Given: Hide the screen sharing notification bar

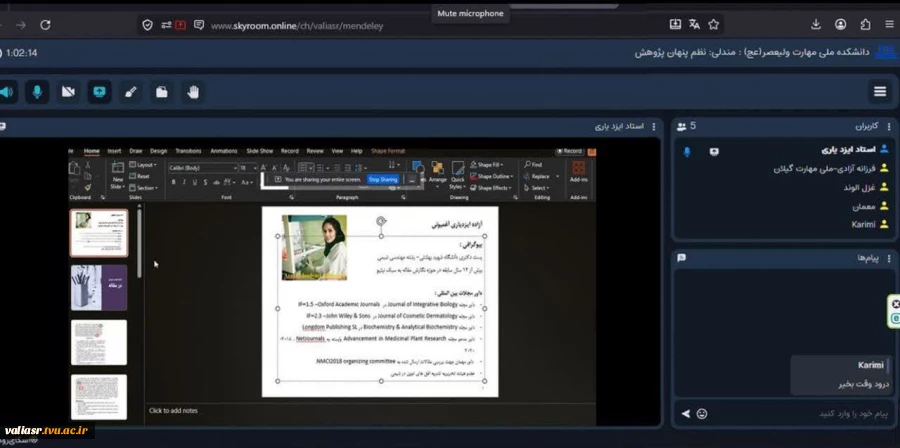Looking at the screenshot, I should pyautogui.click(x=412, y=180).
